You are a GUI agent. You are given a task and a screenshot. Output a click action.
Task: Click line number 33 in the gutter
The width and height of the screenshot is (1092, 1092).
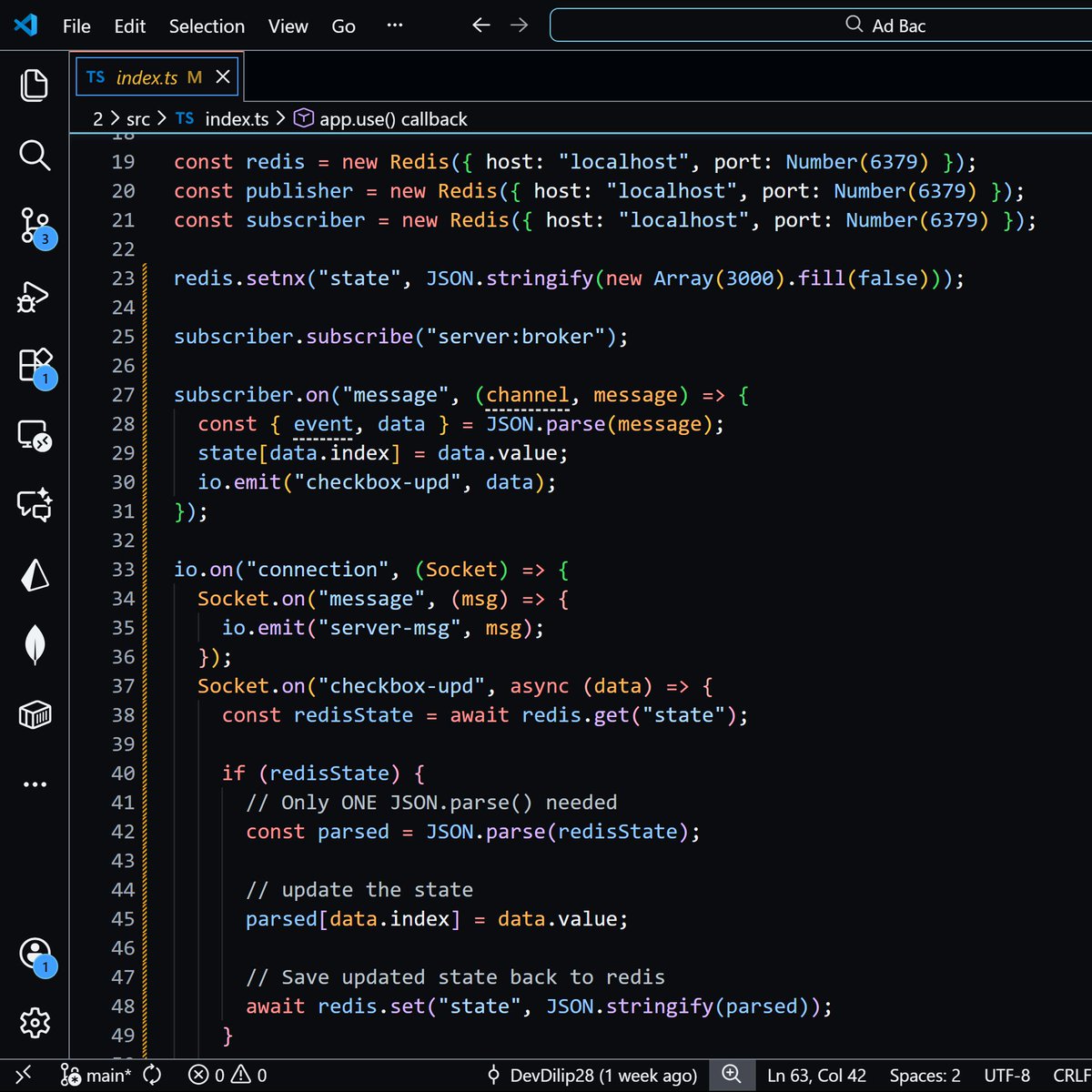123,570
